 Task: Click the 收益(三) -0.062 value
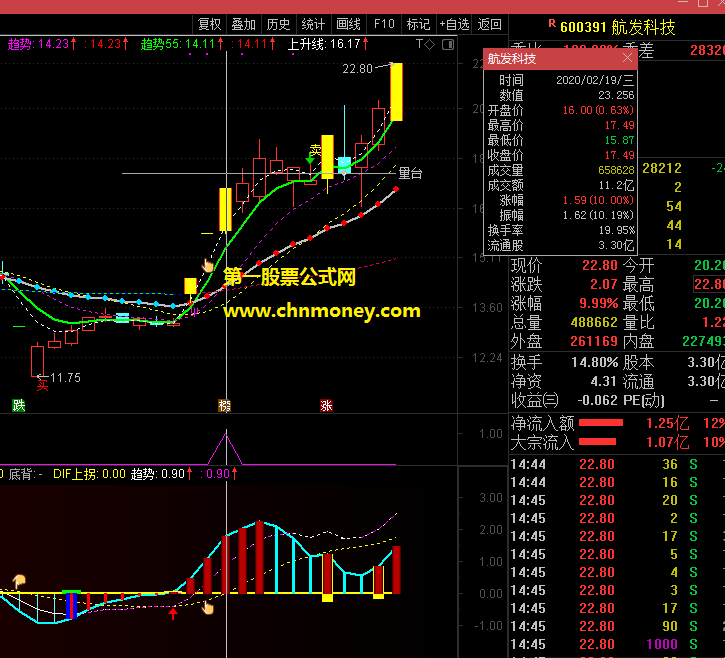point(597,400)
